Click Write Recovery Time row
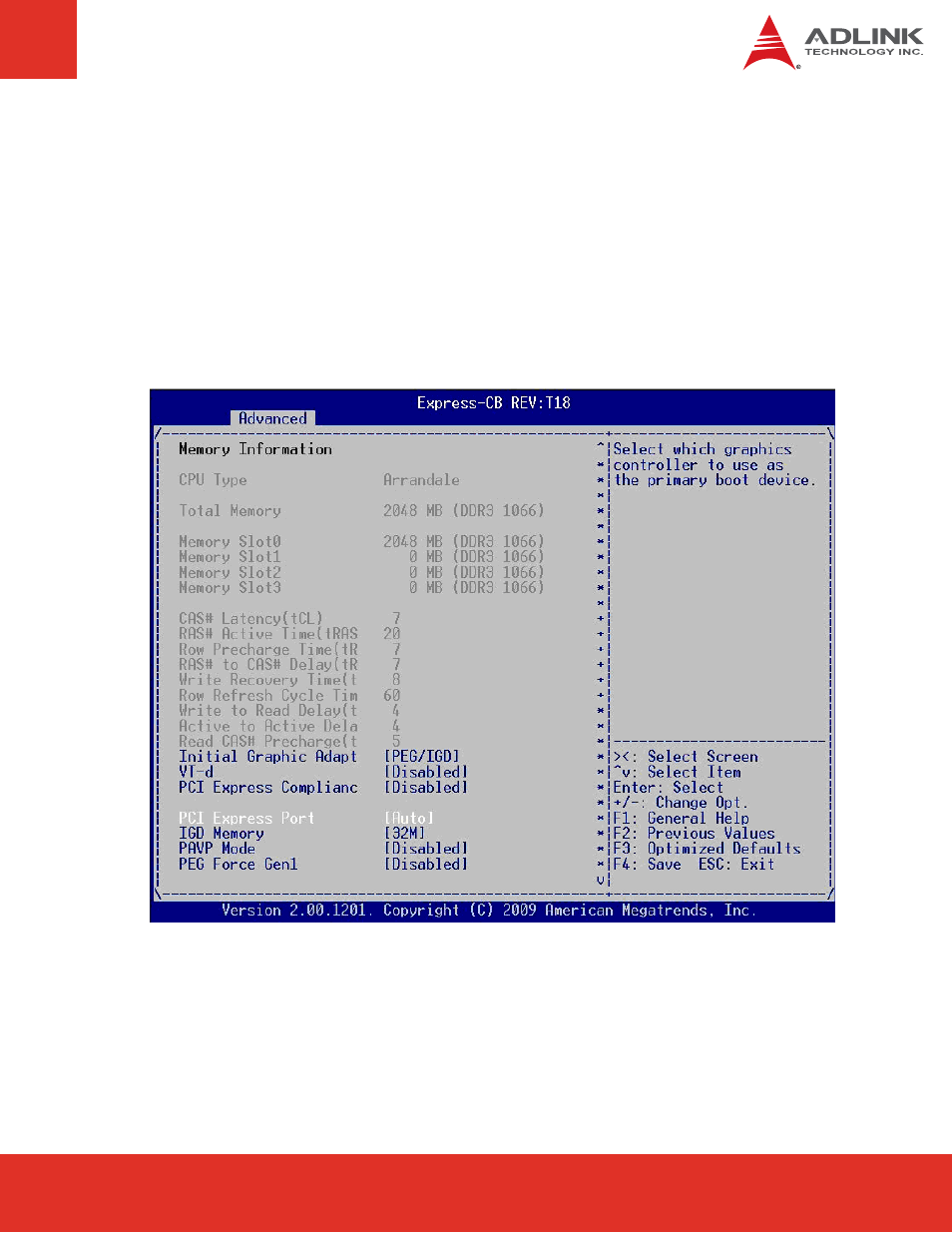Image resolution: width=952 pixels, height=1233 pixels. 289,680
